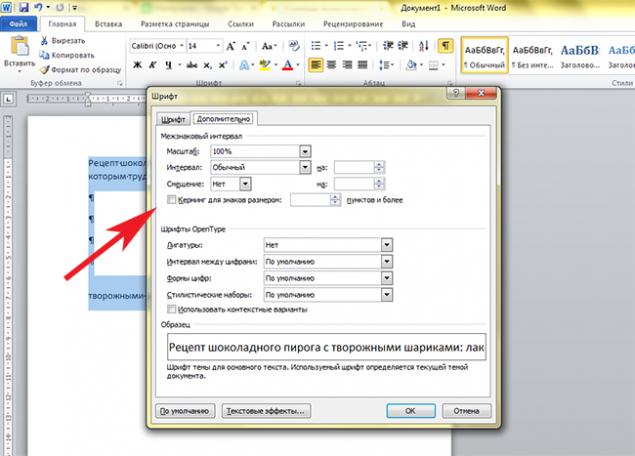The width and height of the screenshot is (635, 456).
Task: Open Текстовые эффекты button
Action: [266, 411]
